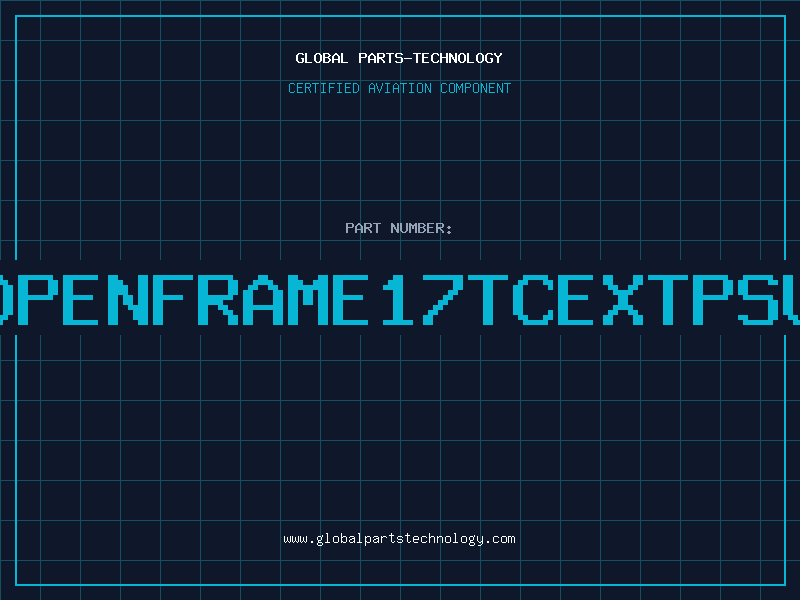Click the PEN letters at the part number start
Screen dimensions: 800x600
pos(82,299)
